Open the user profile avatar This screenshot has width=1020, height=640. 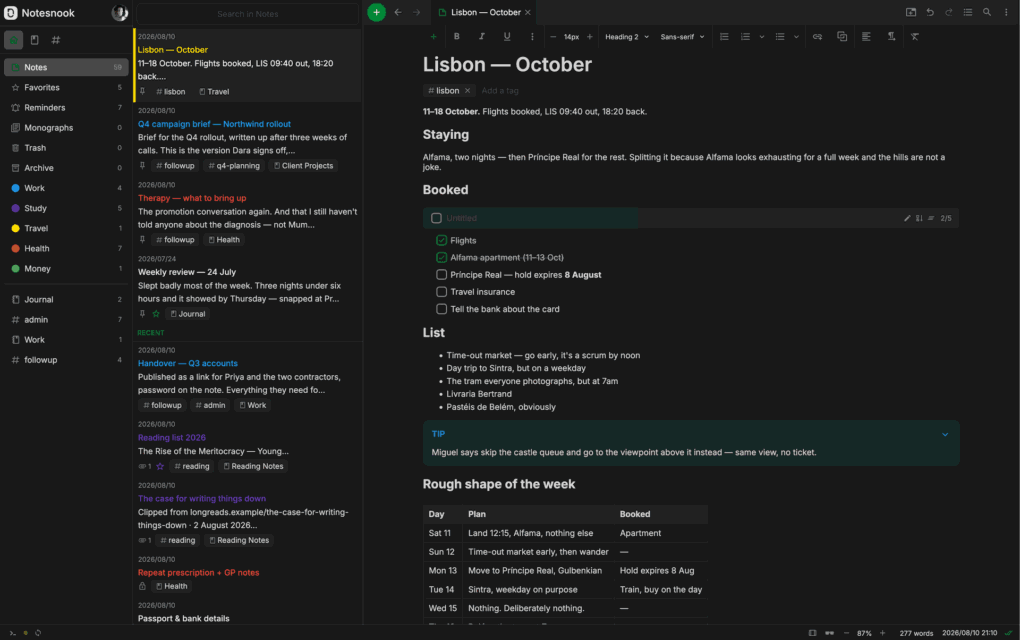coord(120,13)
